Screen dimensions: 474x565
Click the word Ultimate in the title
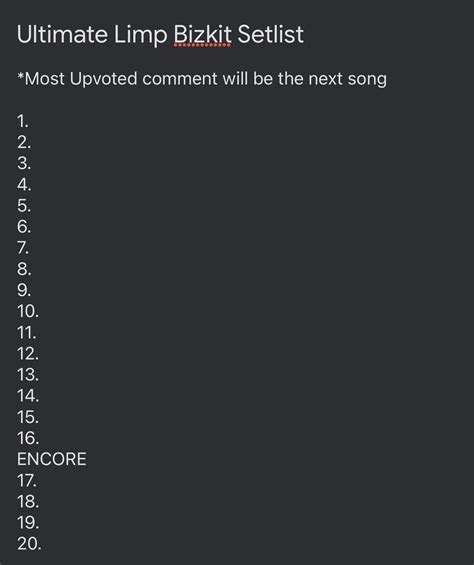click(62, 35)
